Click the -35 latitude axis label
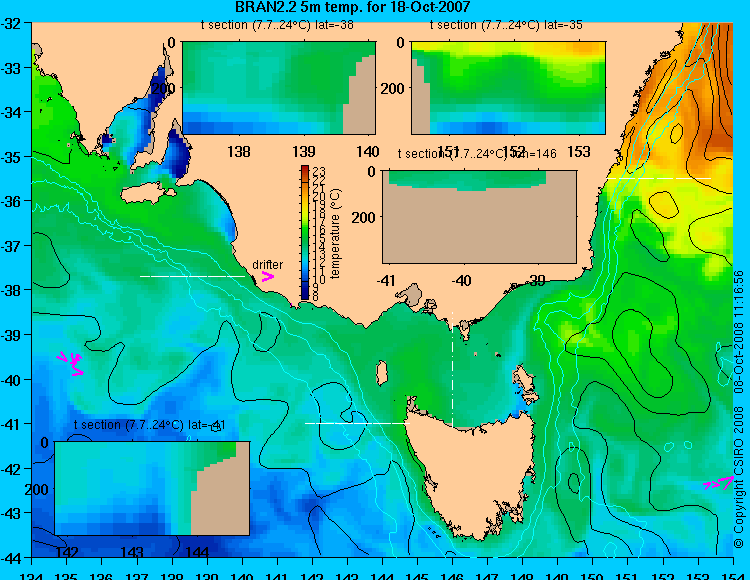This screenshot has height=580, width=750. tap(11, 157)
